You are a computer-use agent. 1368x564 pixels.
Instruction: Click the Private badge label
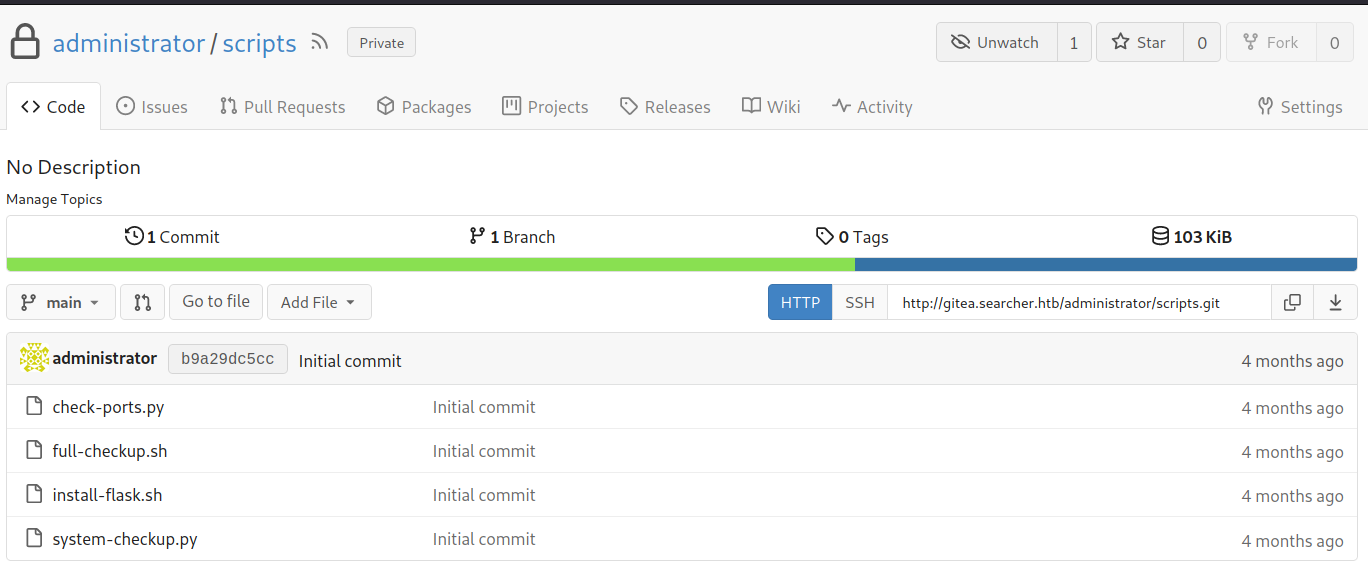[x=382, y=43]
